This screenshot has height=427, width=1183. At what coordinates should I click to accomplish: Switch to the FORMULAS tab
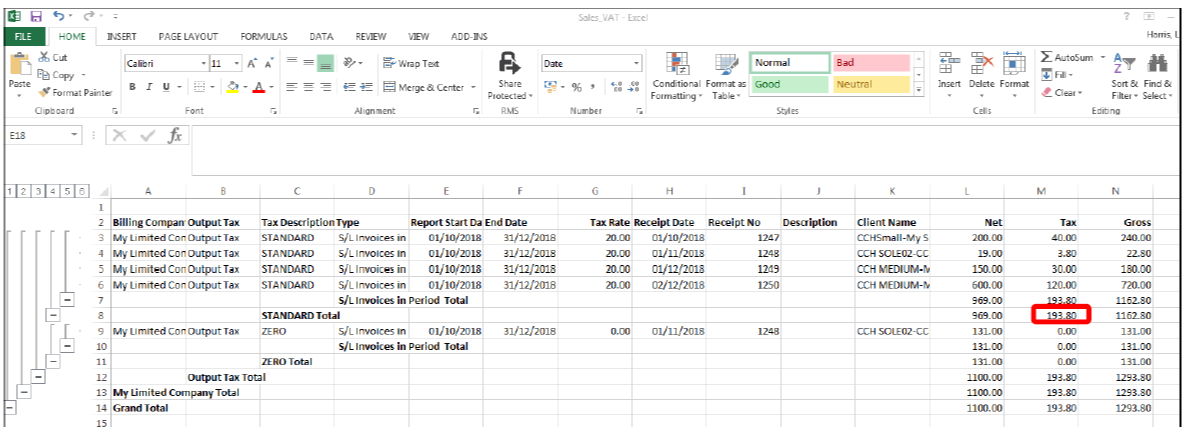[x=263, y=36]
